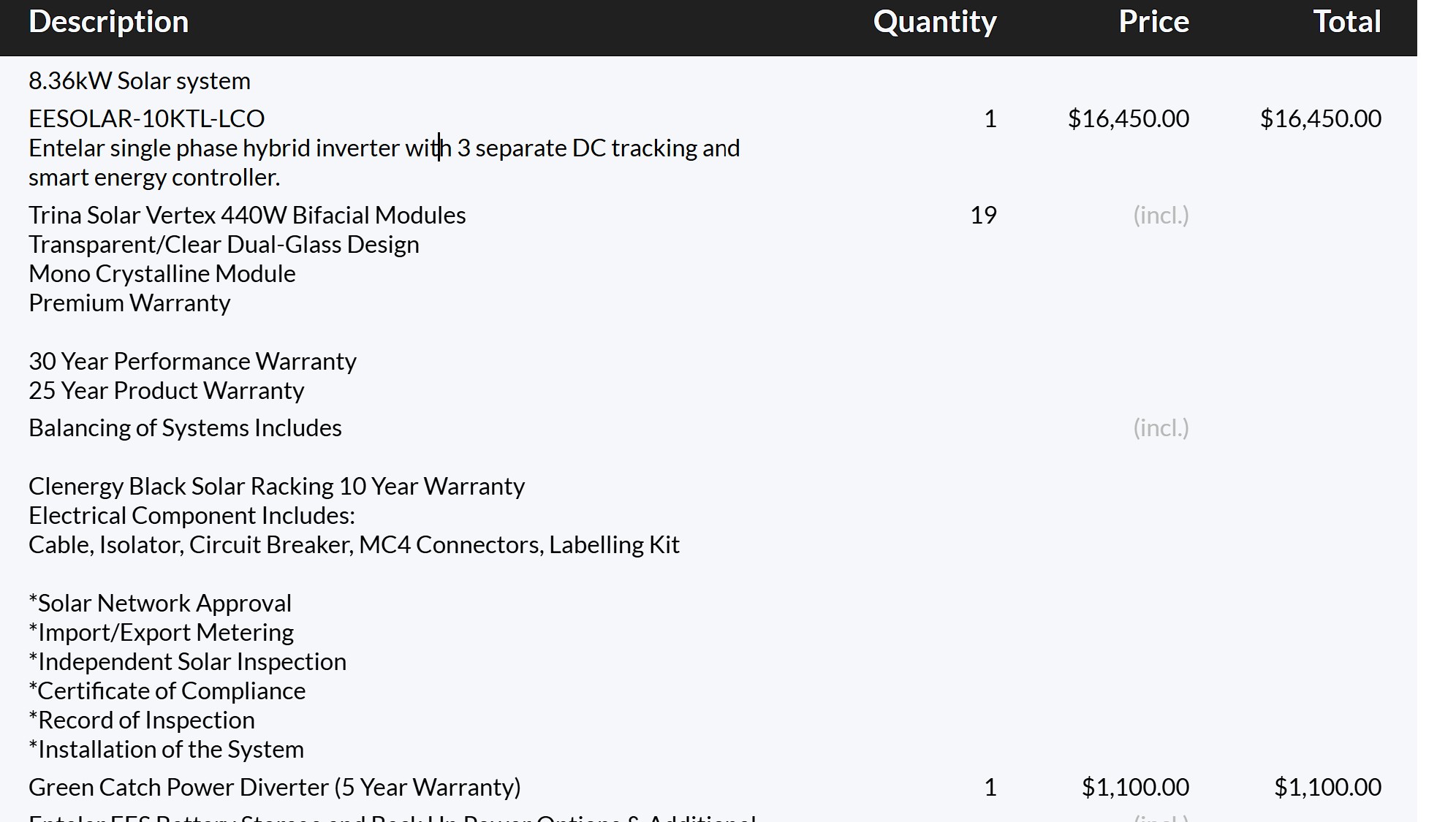
Task: Click the Price column header
Action: pyautogui.click(x=1153, y=22)
